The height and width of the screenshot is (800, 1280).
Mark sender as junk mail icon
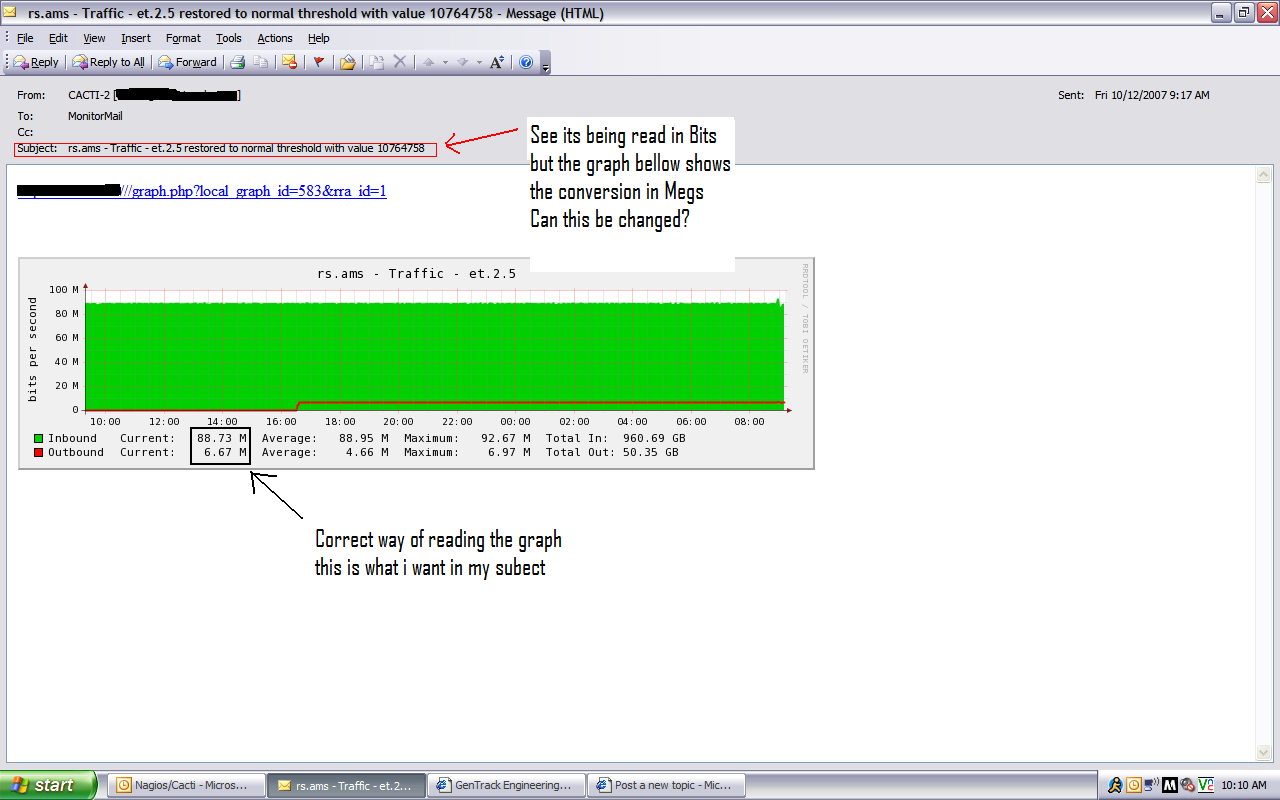tap(289, 62)
